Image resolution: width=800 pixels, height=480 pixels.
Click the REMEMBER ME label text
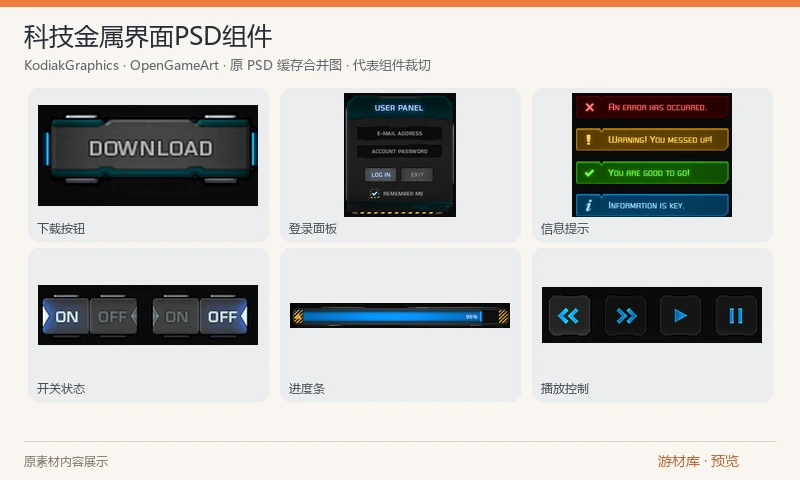[403, 193]
